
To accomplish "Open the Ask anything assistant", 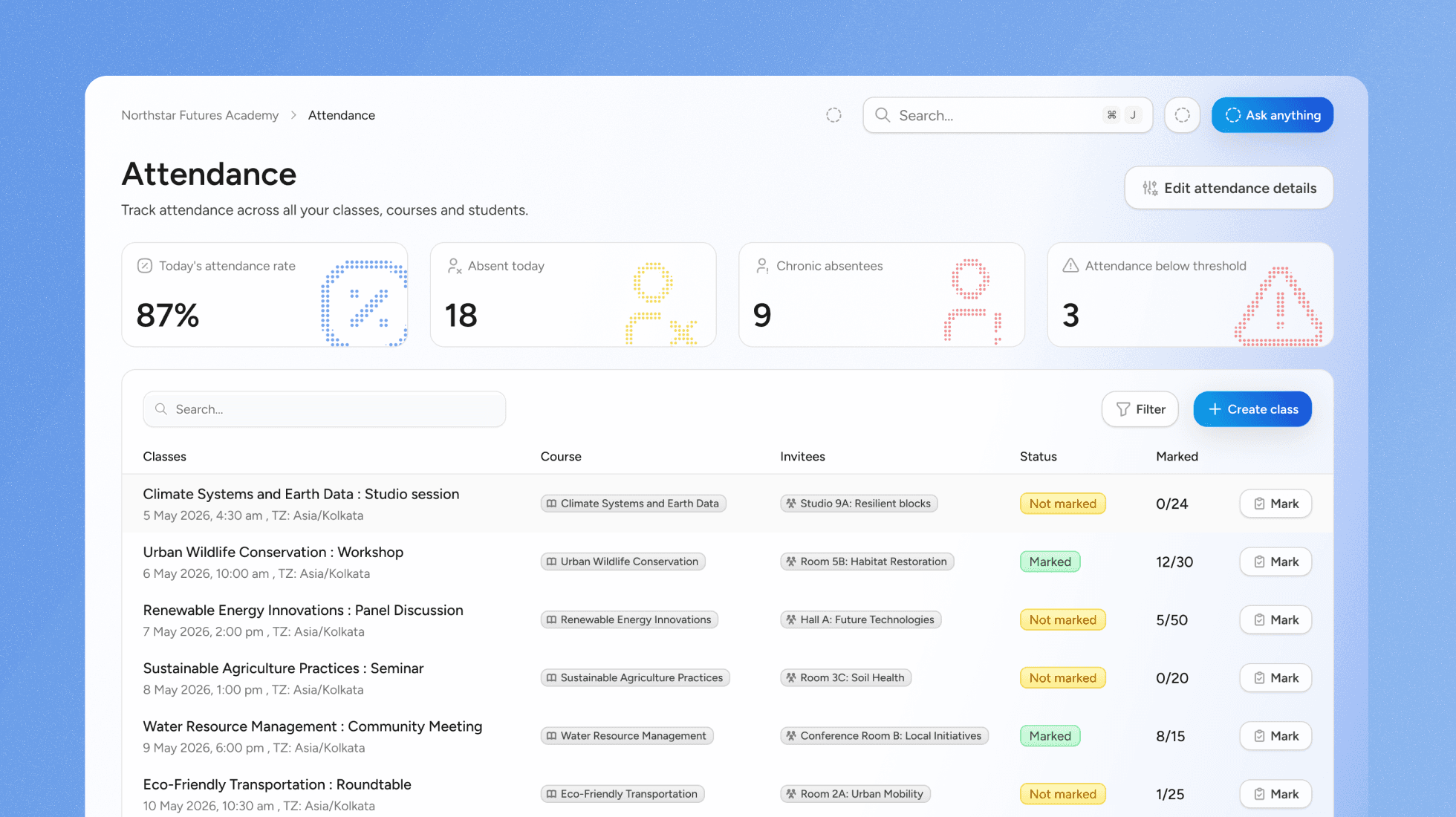I will coord(1273,115).
